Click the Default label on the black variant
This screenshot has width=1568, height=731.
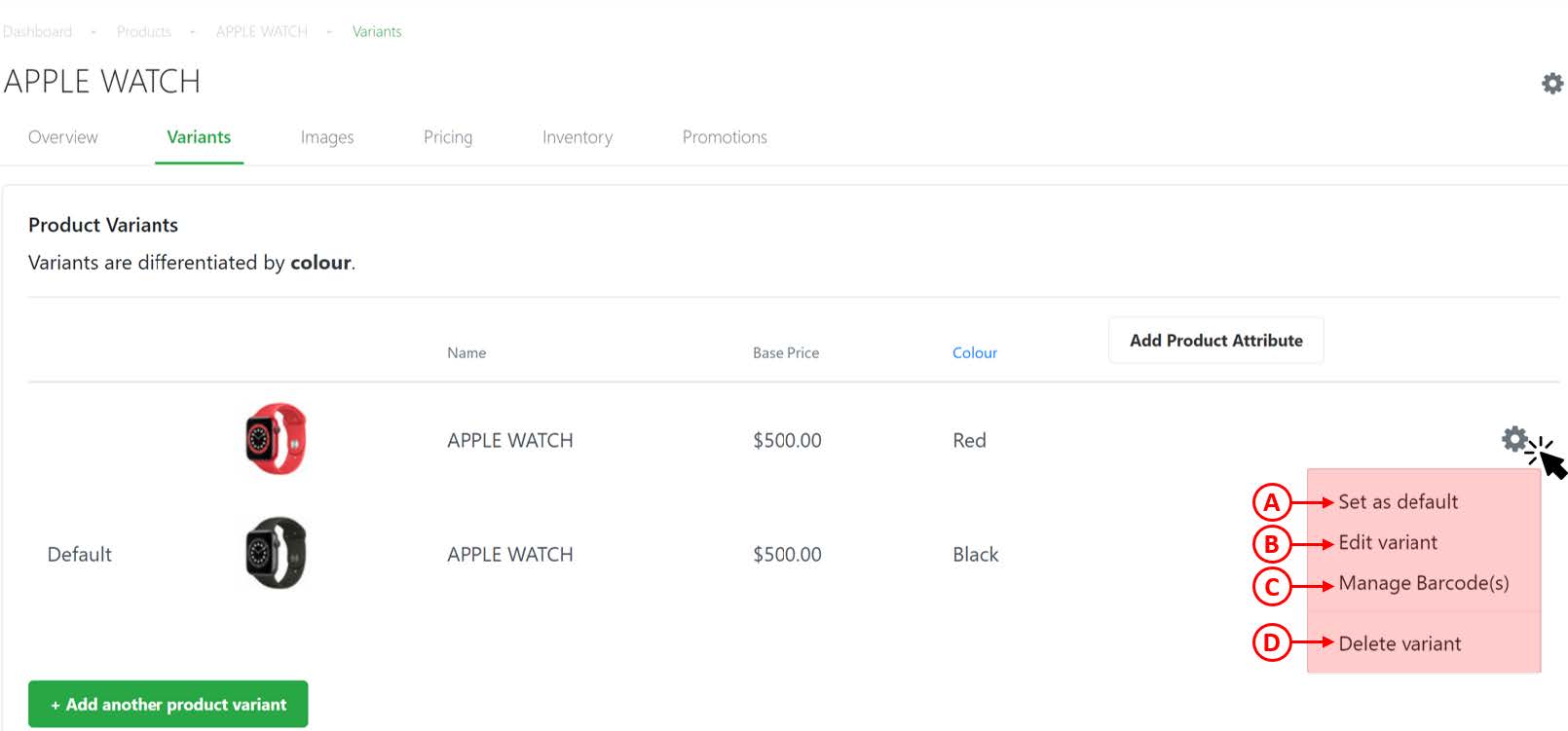click(x=80, y=554)
